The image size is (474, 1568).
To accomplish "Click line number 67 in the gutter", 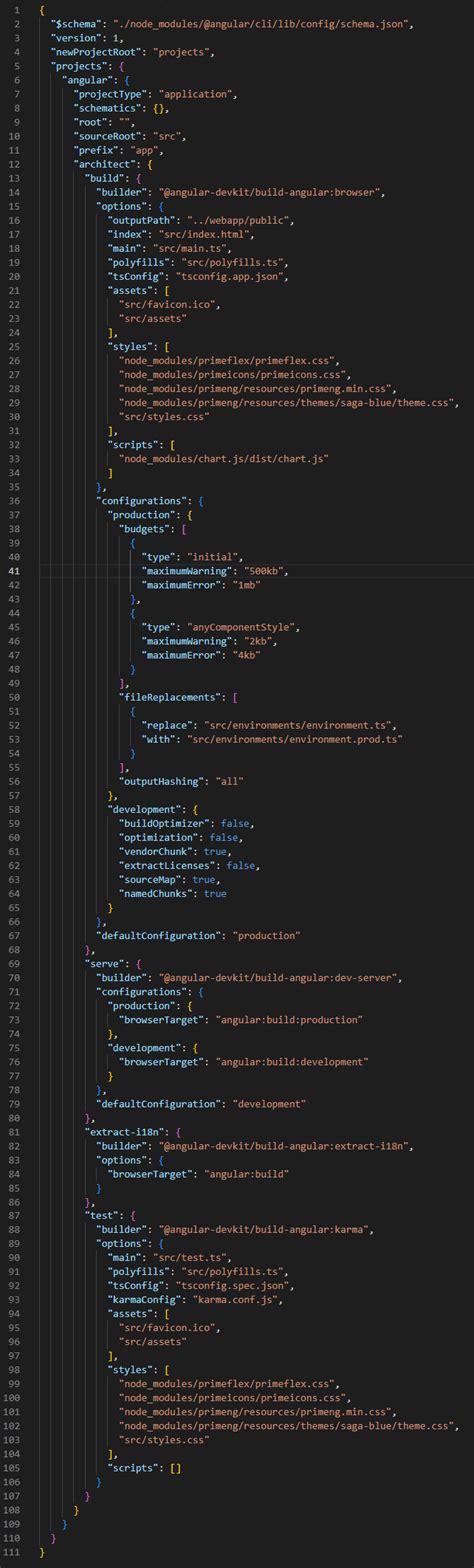I will click(x=13, y=935).
